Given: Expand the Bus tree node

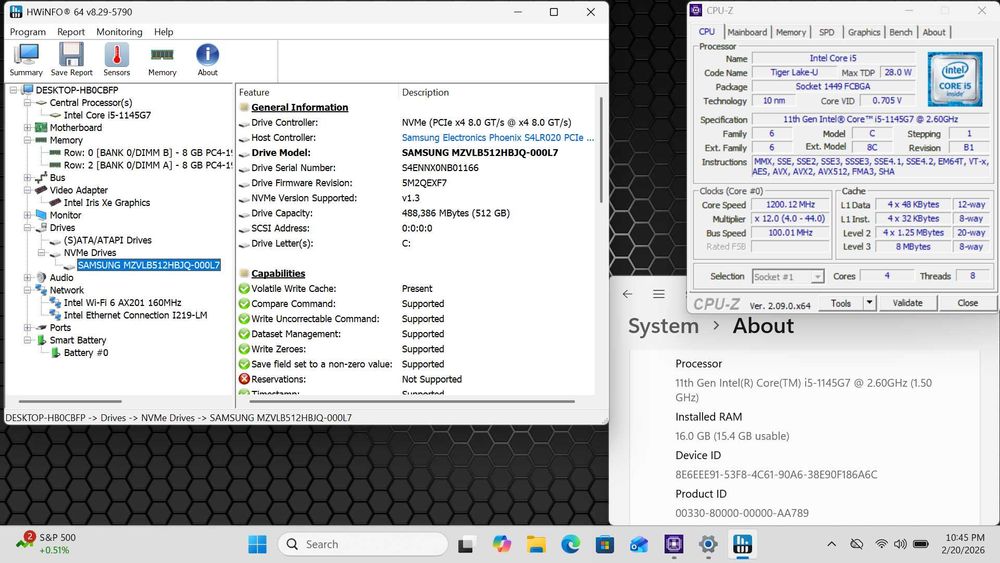Looking at the screenshot, I should click(27, 177).
